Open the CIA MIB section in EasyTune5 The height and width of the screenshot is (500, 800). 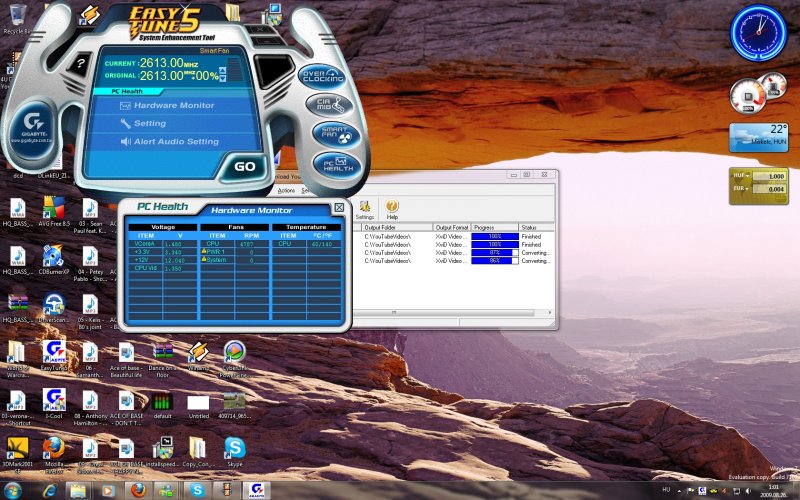330,105
